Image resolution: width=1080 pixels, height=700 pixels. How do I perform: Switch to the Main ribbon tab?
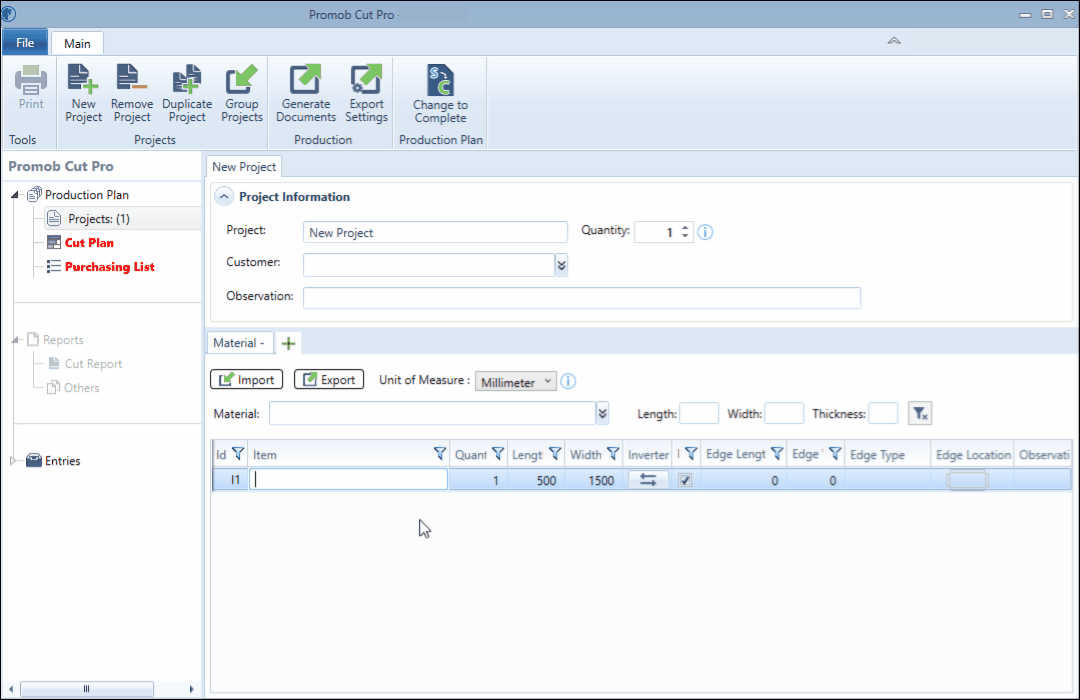pos(77,43)
